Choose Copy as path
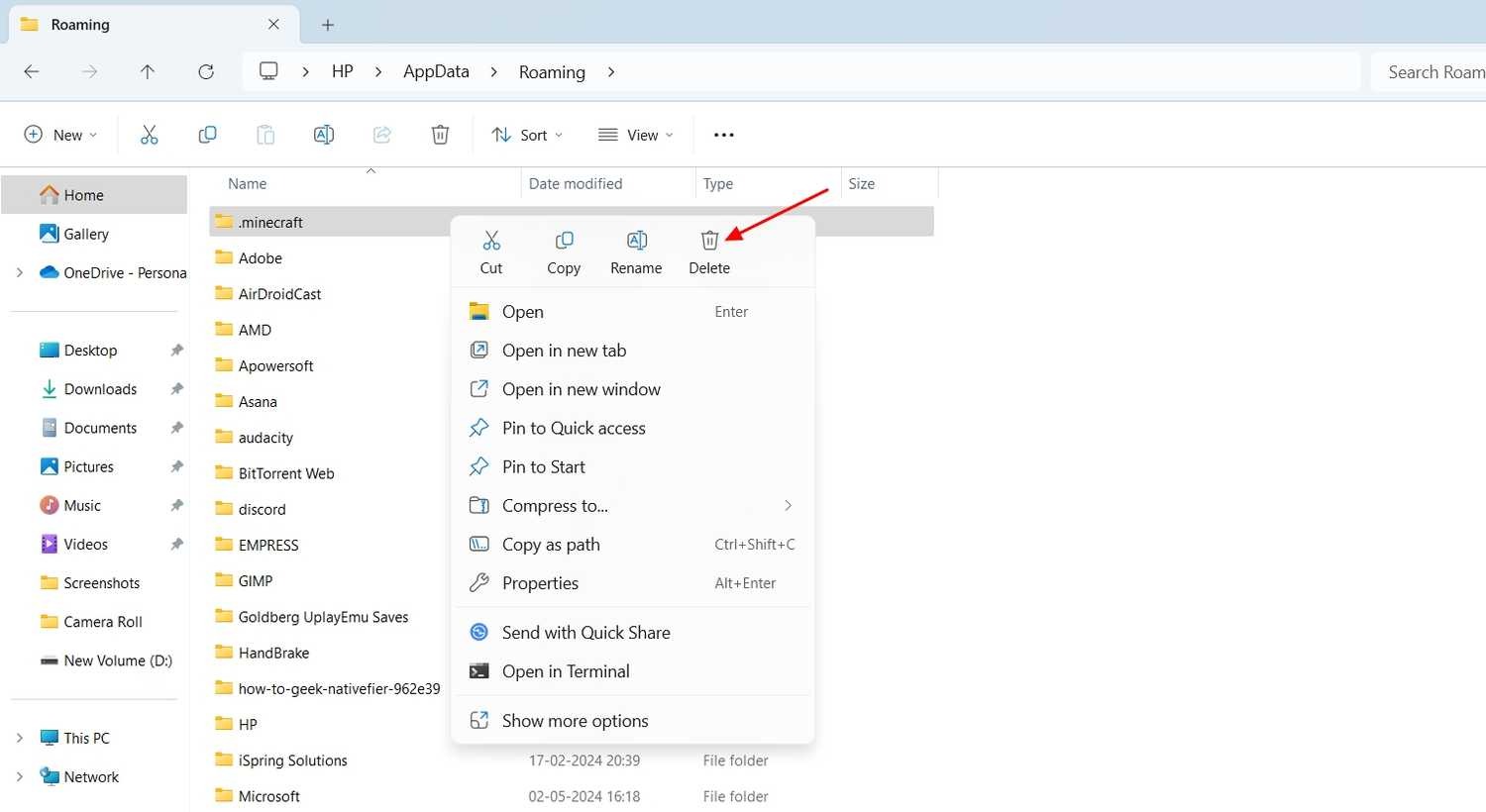Screen dimensions: 1486x812 pos(633,545)
